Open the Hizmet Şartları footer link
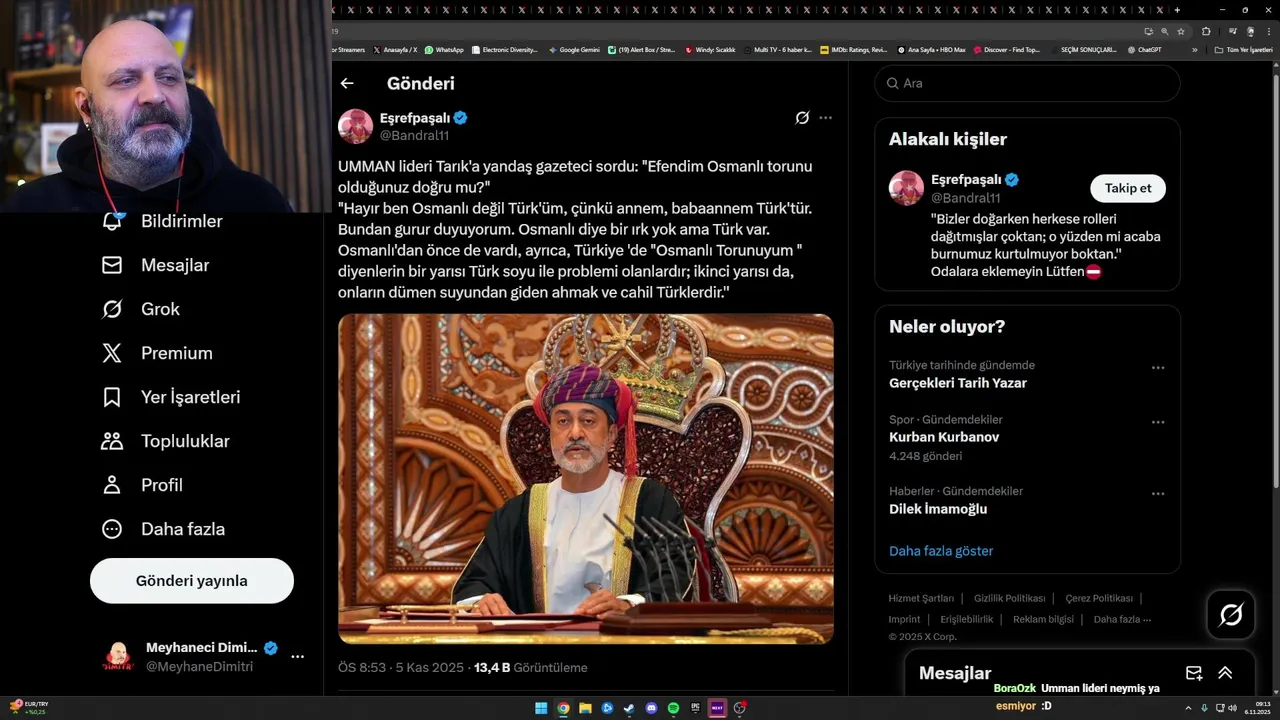 (x=921, y=598)
